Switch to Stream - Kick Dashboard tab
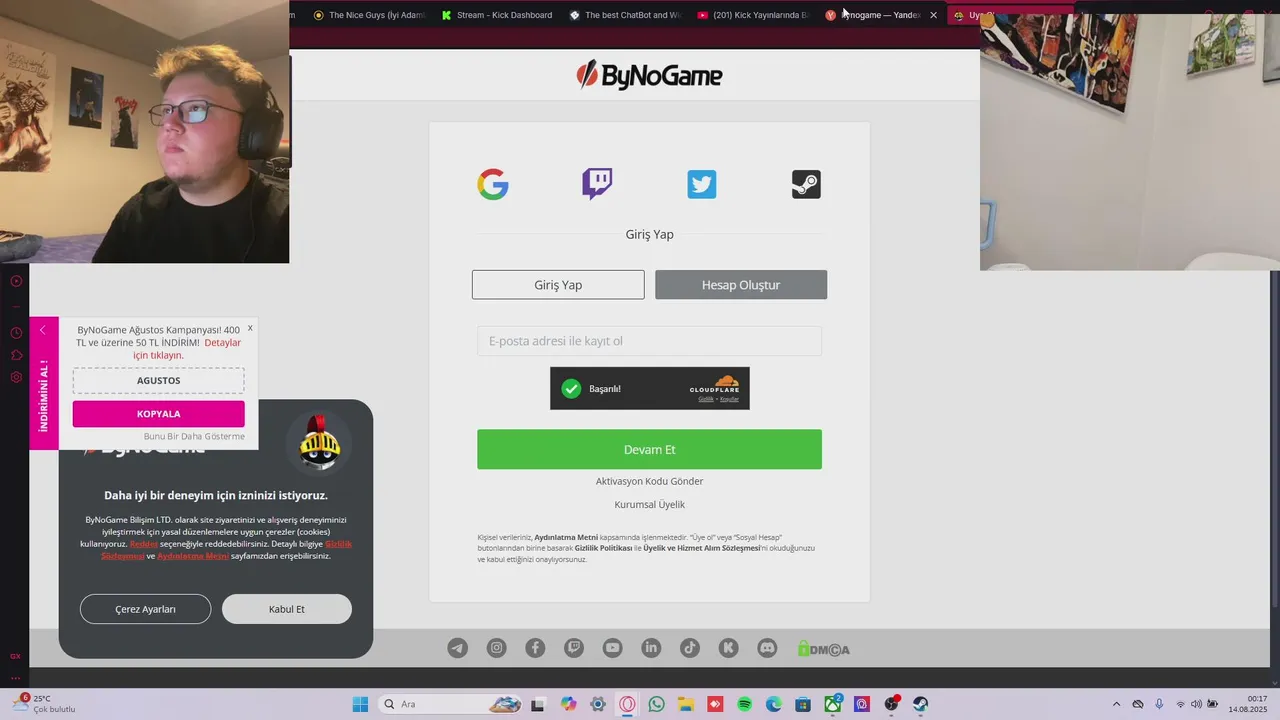This screenshot has width=1280, height=720. point(497,15)
